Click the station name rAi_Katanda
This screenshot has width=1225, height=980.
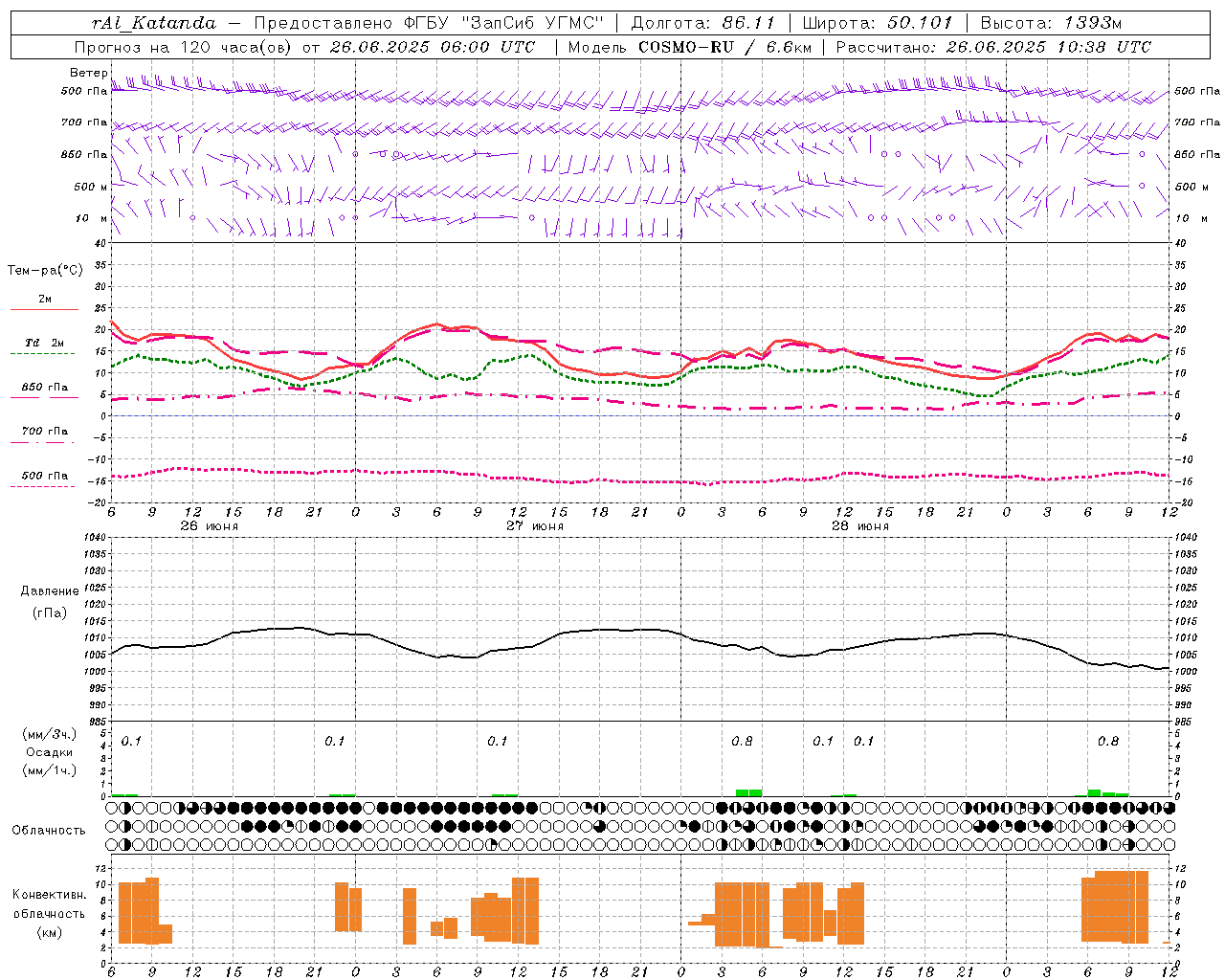point(154,23)
